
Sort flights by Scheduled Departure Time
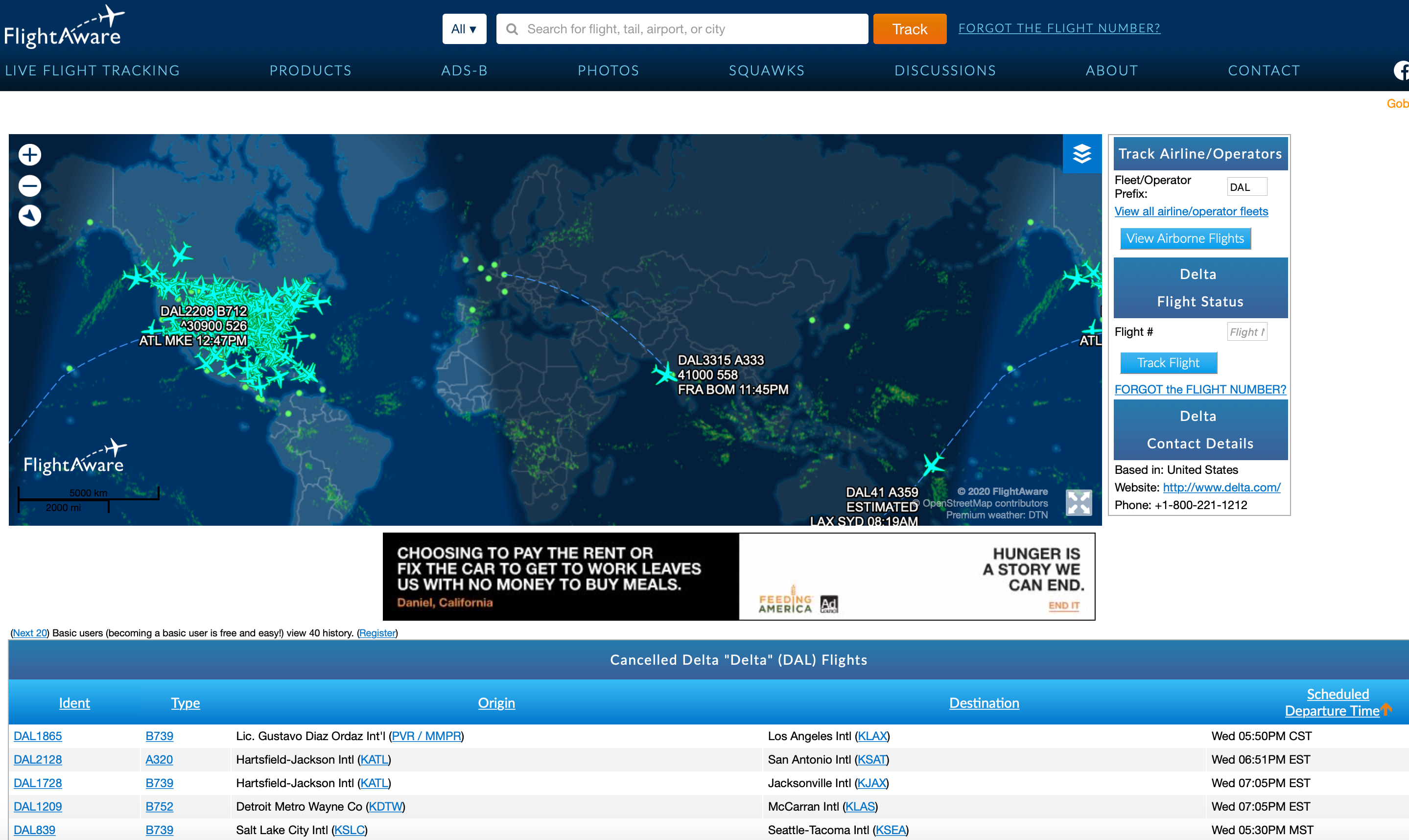(1337, 702)
